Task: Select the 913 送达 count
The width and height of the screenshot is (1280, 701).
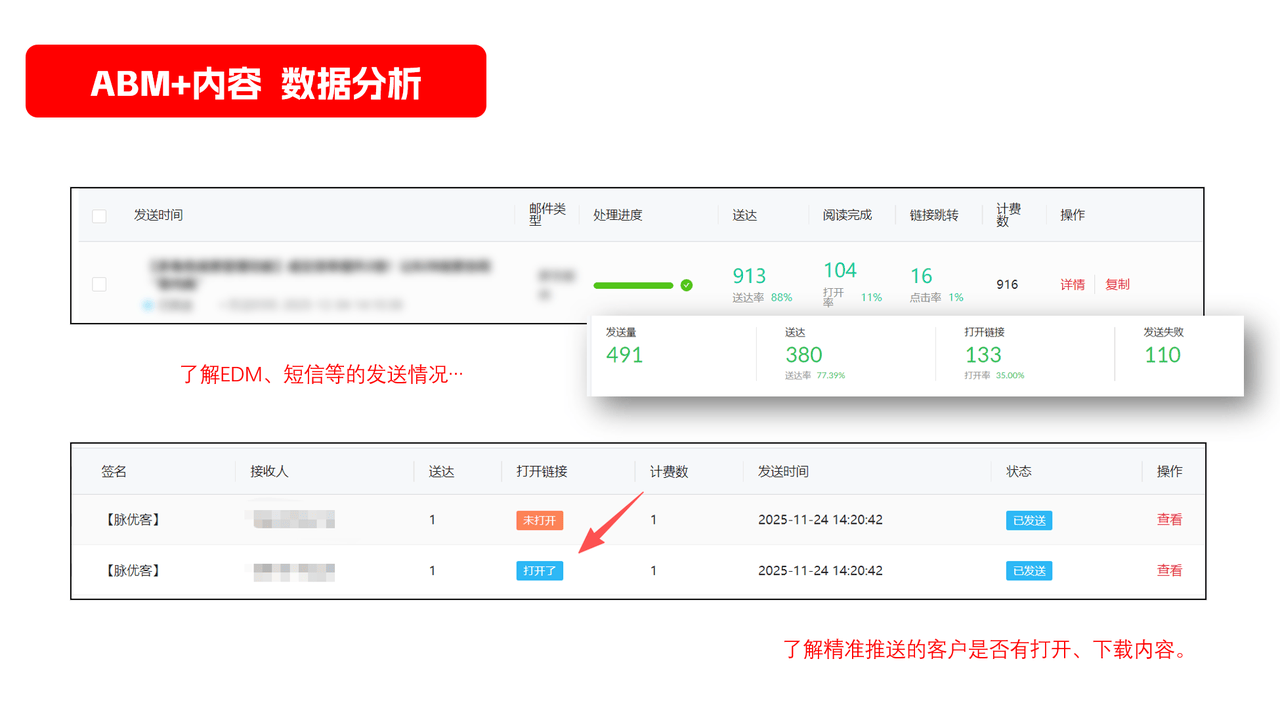Action: click(749, 276)
